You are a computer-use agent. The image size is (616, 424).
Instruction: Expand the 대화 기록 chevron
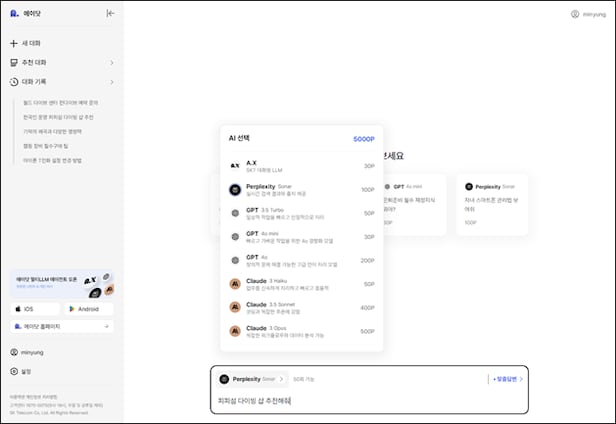click(111, 81)
